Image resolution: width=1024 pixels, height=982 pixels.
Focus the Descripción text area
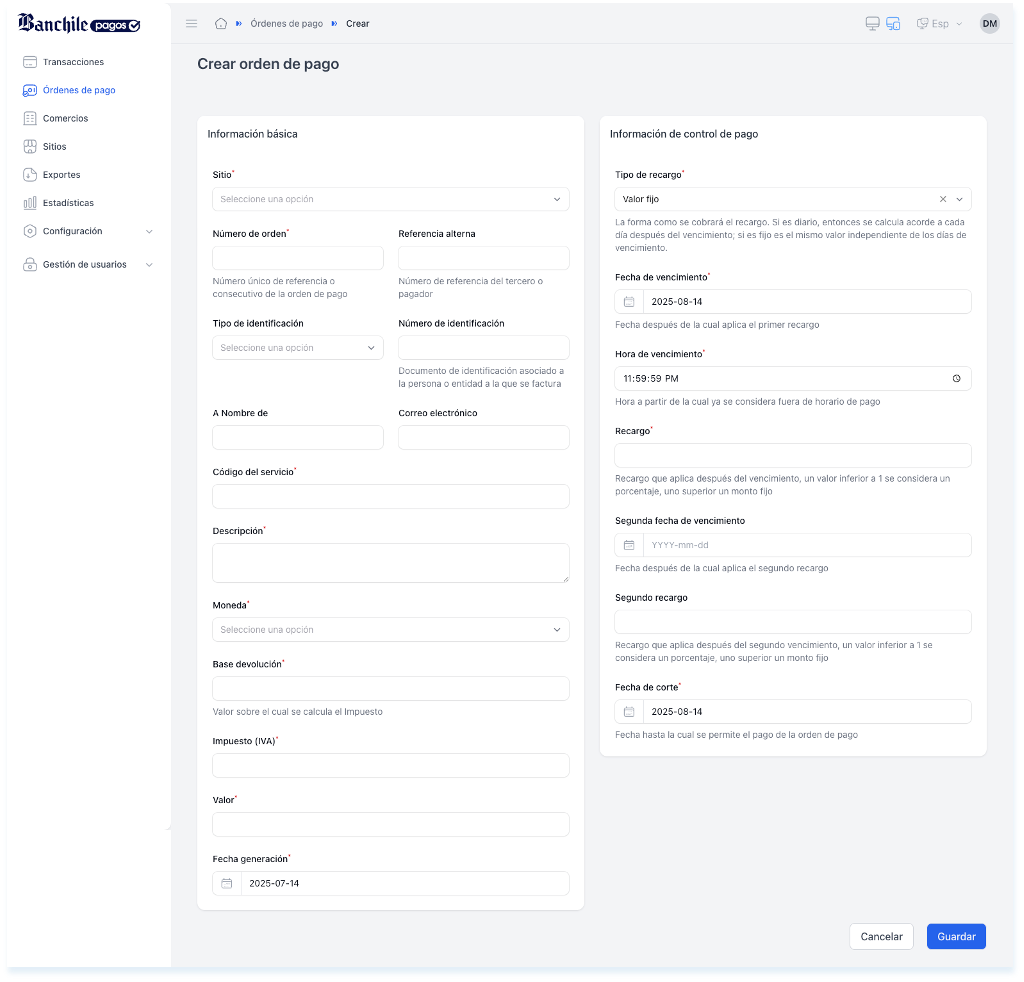391,563
